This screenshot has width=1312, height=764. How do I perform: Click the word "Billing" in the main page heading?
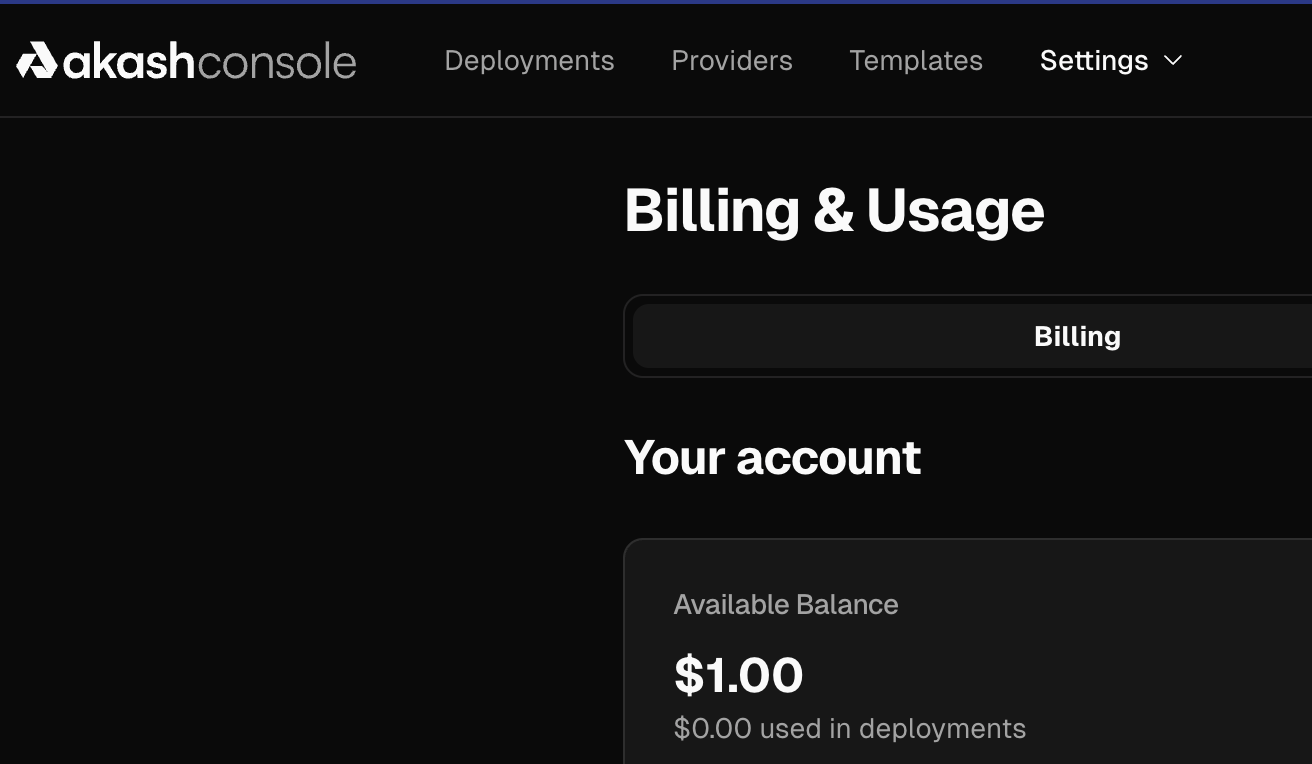tap(711, 211)
